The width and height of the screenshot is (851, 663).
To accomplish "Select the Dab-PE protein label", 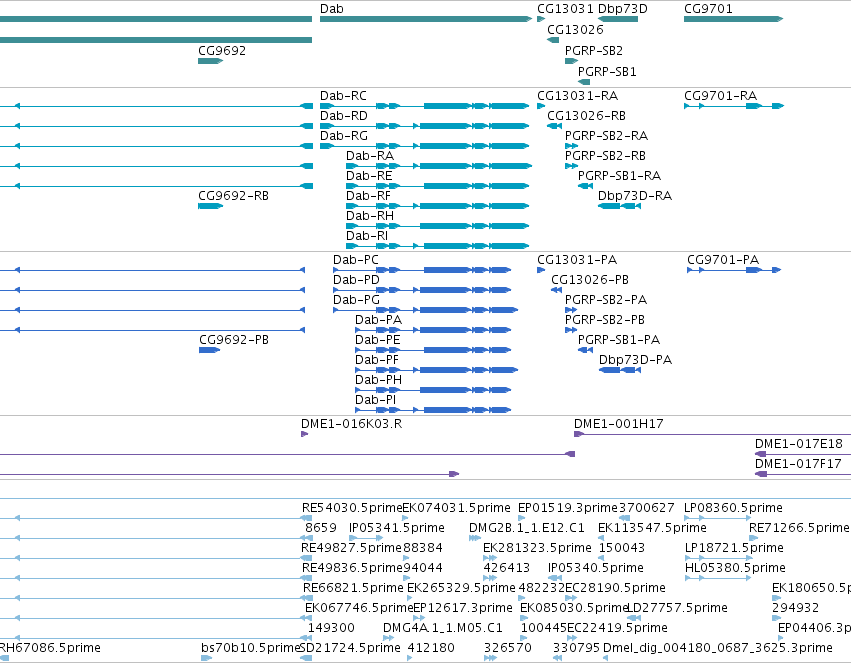I will [378, 340].
